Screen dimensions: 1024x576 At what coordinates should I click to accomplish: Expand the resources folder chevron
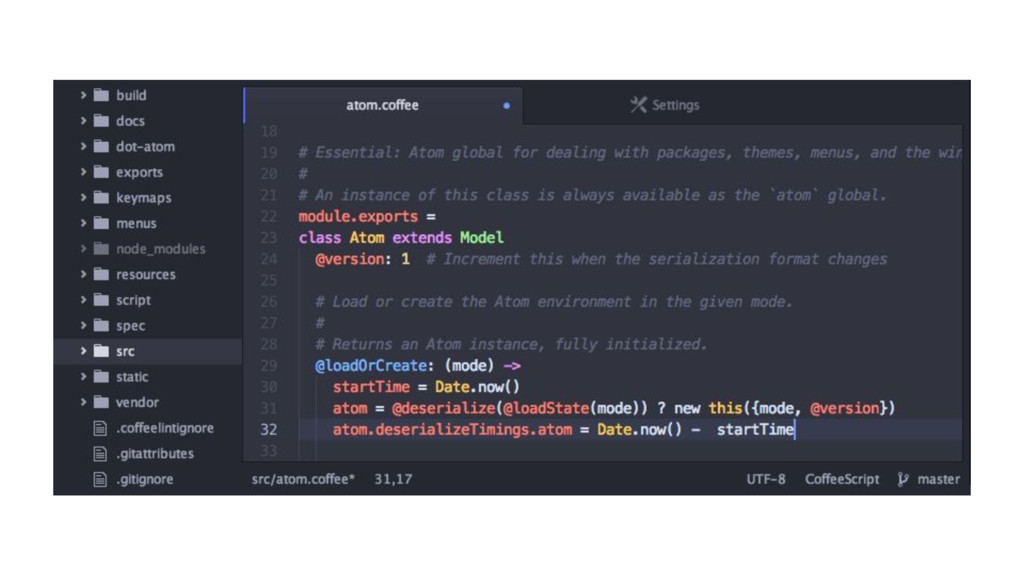tap(84, 274)
